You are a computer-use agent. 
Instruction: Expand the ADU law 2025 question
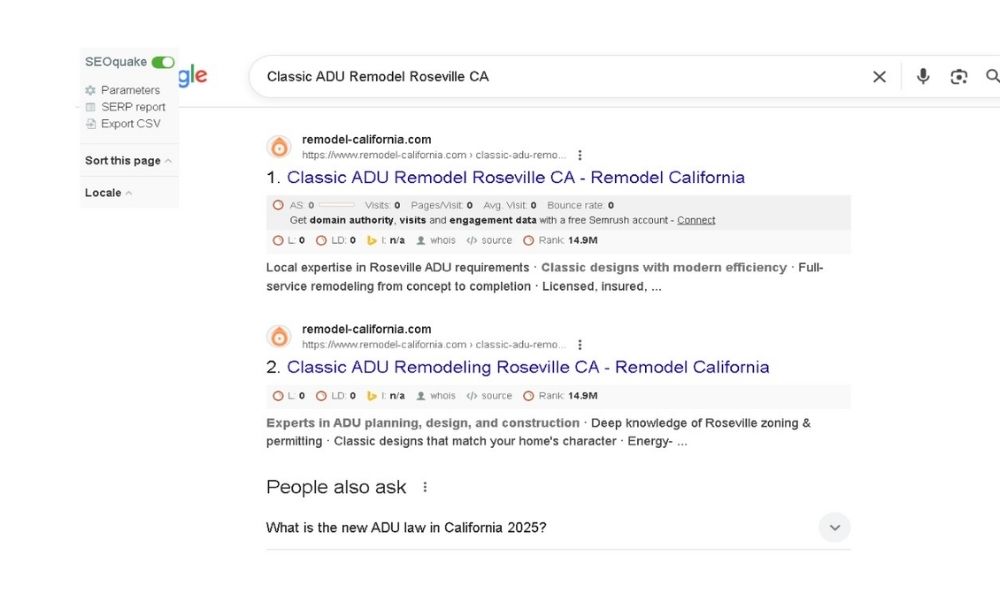point(834,528)
